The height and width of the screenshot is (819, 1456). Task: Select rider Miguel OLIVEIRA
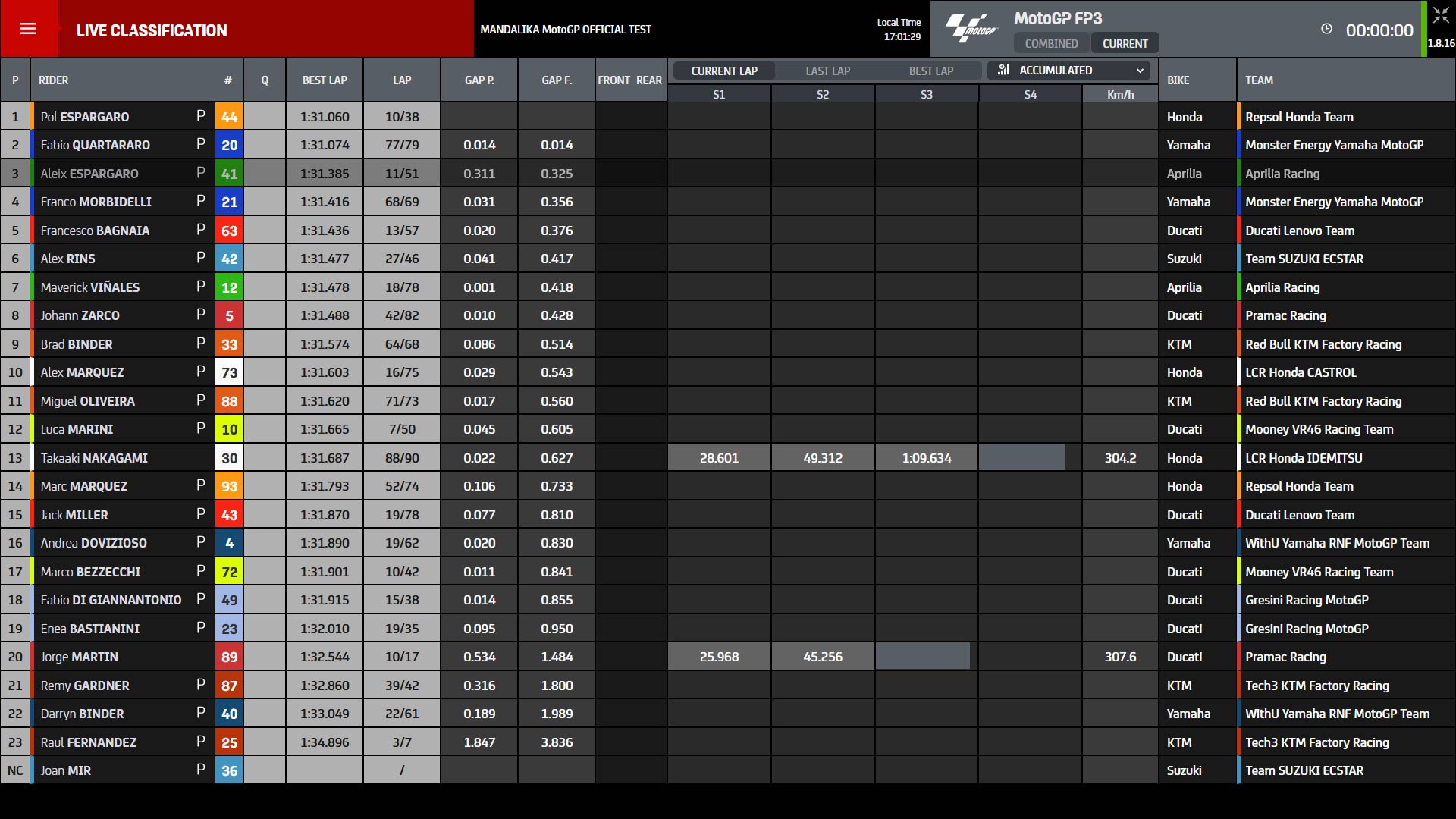(x=87, y=401)
